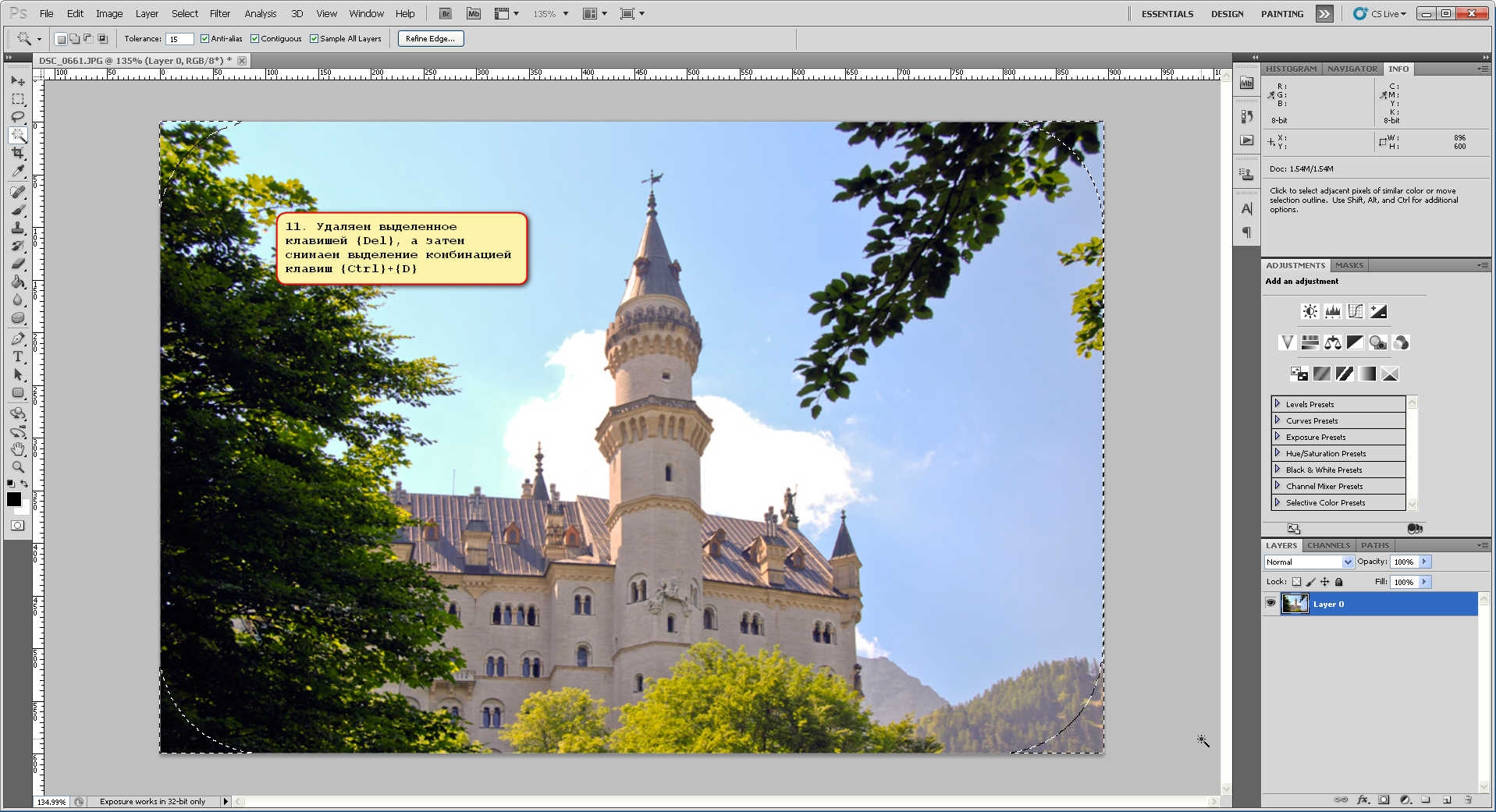Select the Hand tool
The image size is (1496, 812).
18,449
